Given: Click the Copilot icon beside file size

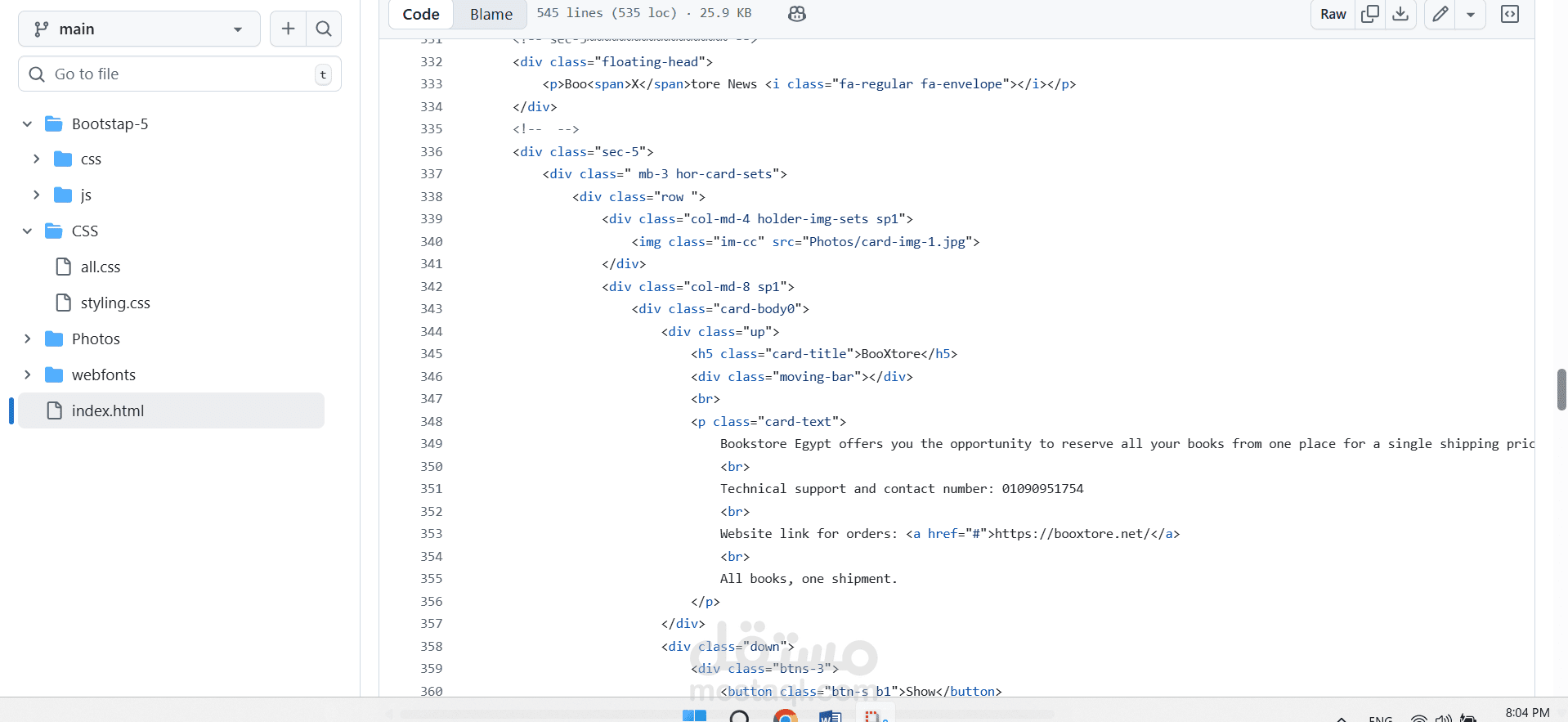Looking at the screenshot, I should pyautogui.click(x=796, y=14).
